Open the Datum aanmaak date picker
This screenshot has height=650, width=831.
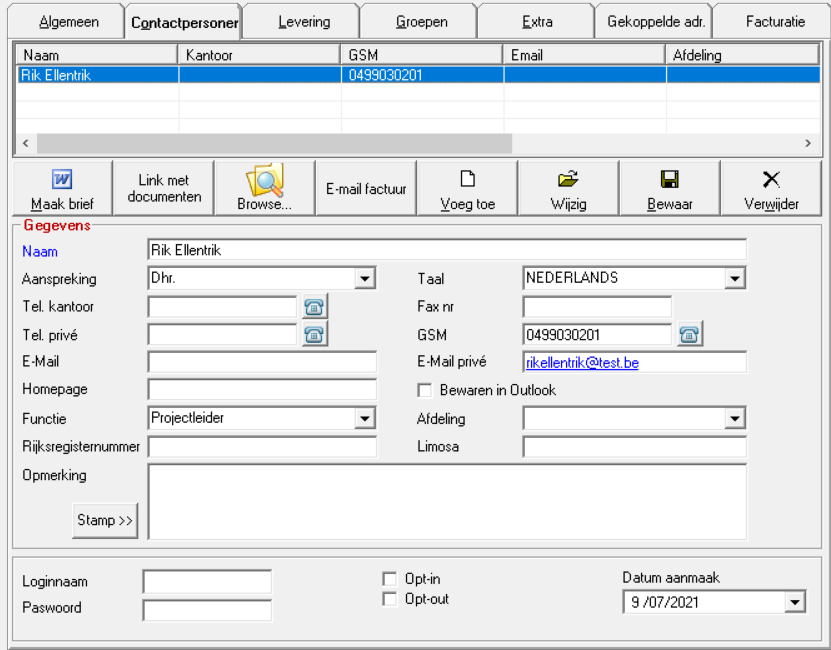click(x=794, y=602)
